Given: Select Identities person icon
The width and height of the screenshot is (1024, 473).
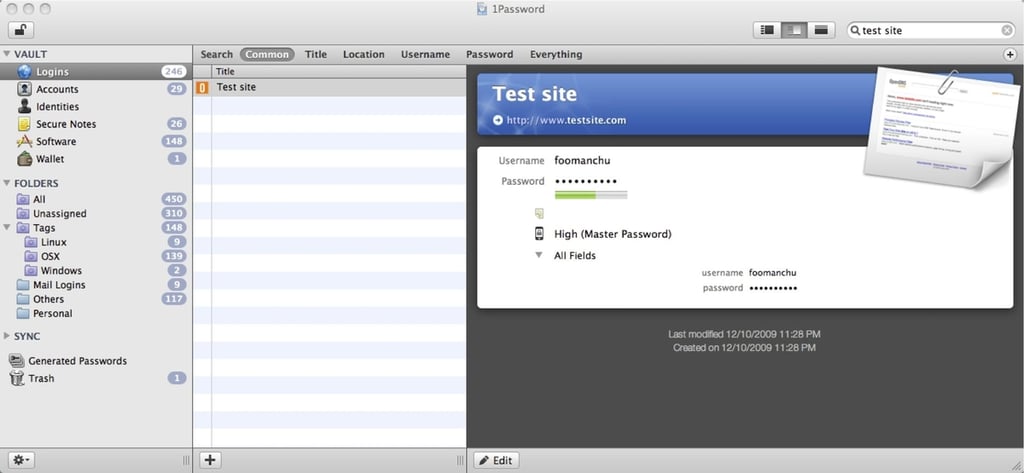Looking at the screenshot, I should point(24,106).
